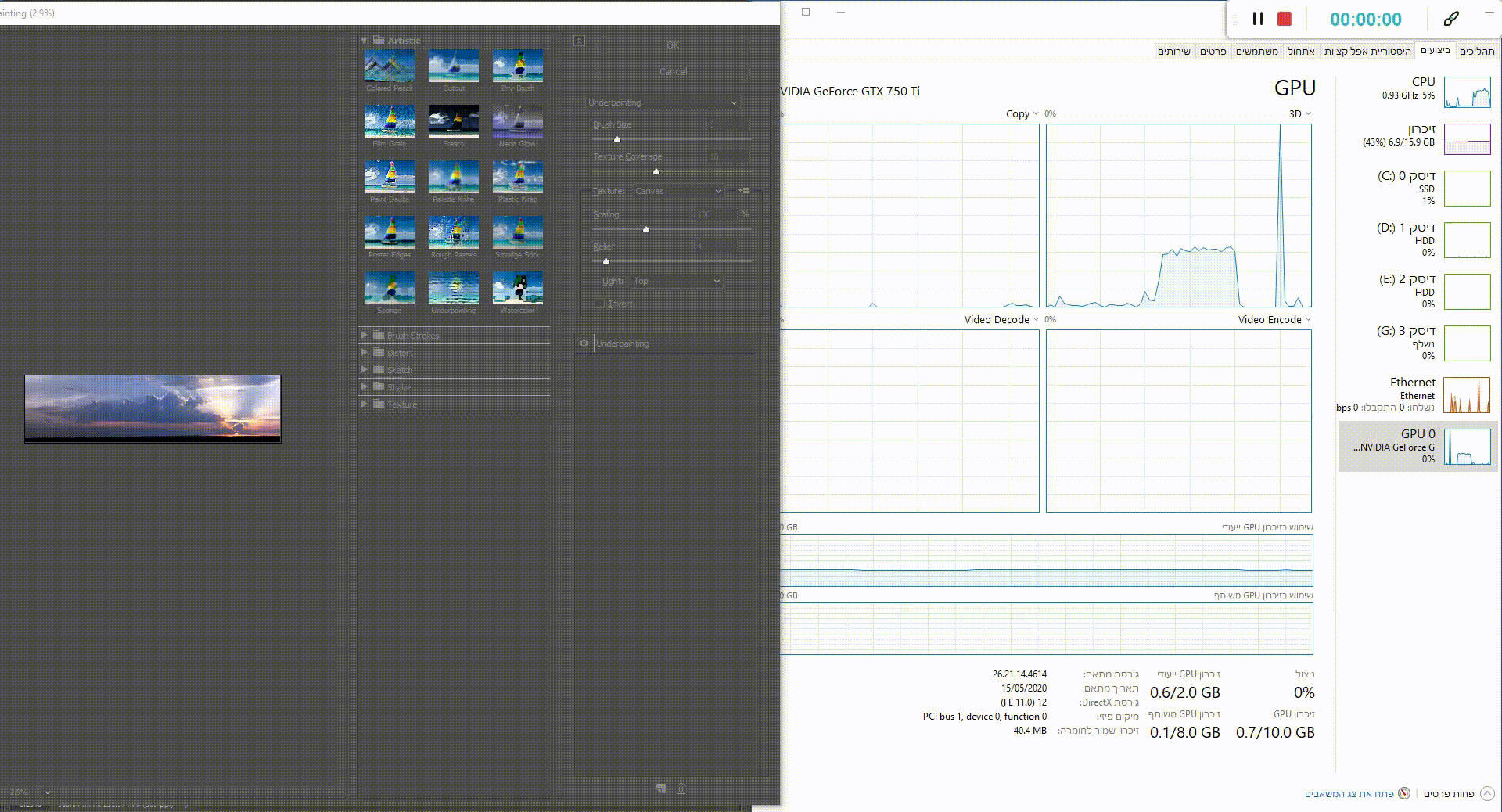Open the Video Decode graph dropdown
The image size is (1502, 812).
click(x=1001, y=320)
